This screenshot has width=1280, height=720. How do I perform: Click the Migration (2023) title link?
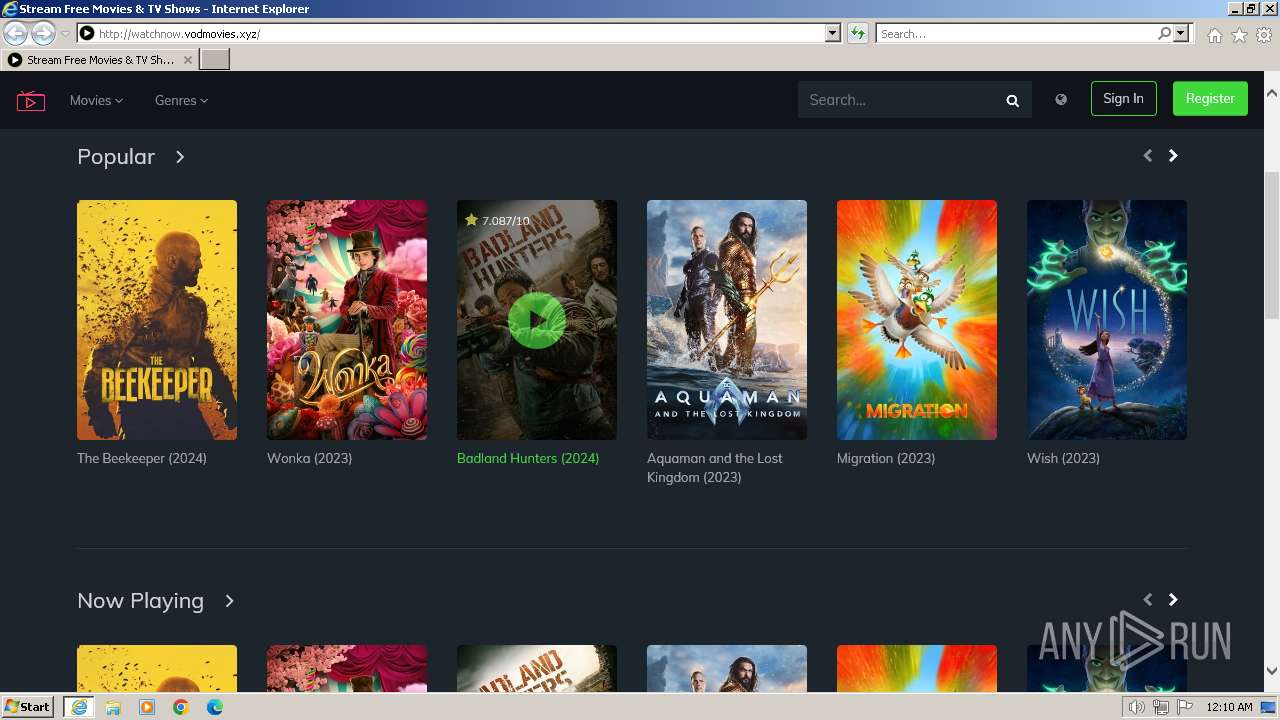pyautogui.click(x=886, y=458)
